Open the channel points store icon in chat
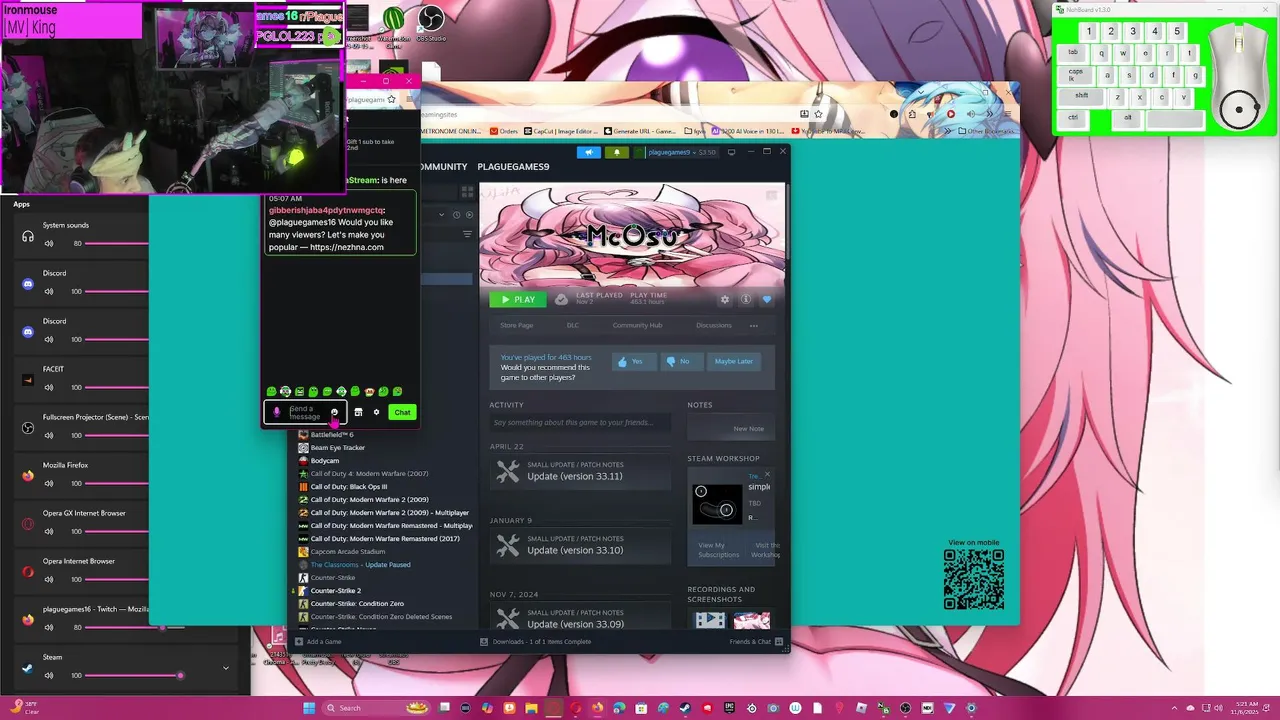This screenshot has height=720, width=1280. [x=358, y=412]
